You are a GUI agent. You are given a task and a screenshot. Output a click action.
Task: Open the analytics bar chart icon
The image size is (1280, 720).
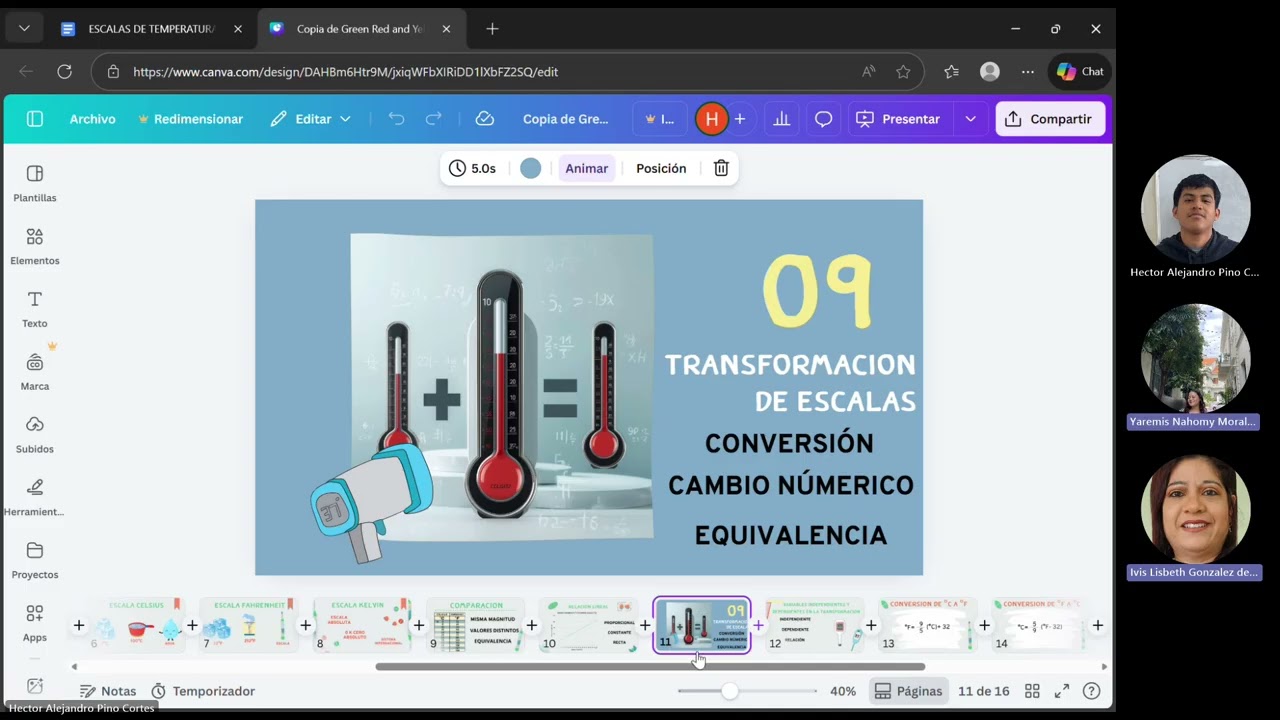pyautogui.click(x=782, y=119)
